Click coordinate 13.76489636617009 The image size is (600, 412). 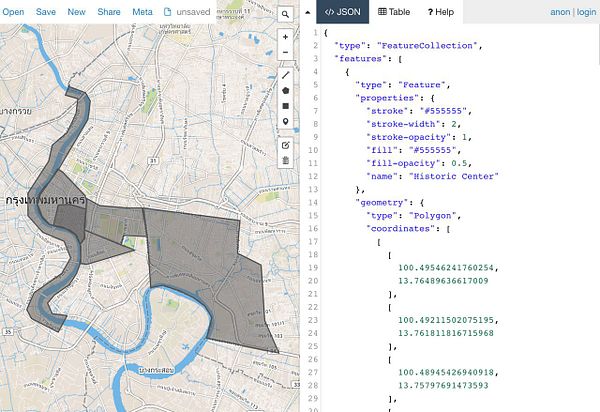443,281
